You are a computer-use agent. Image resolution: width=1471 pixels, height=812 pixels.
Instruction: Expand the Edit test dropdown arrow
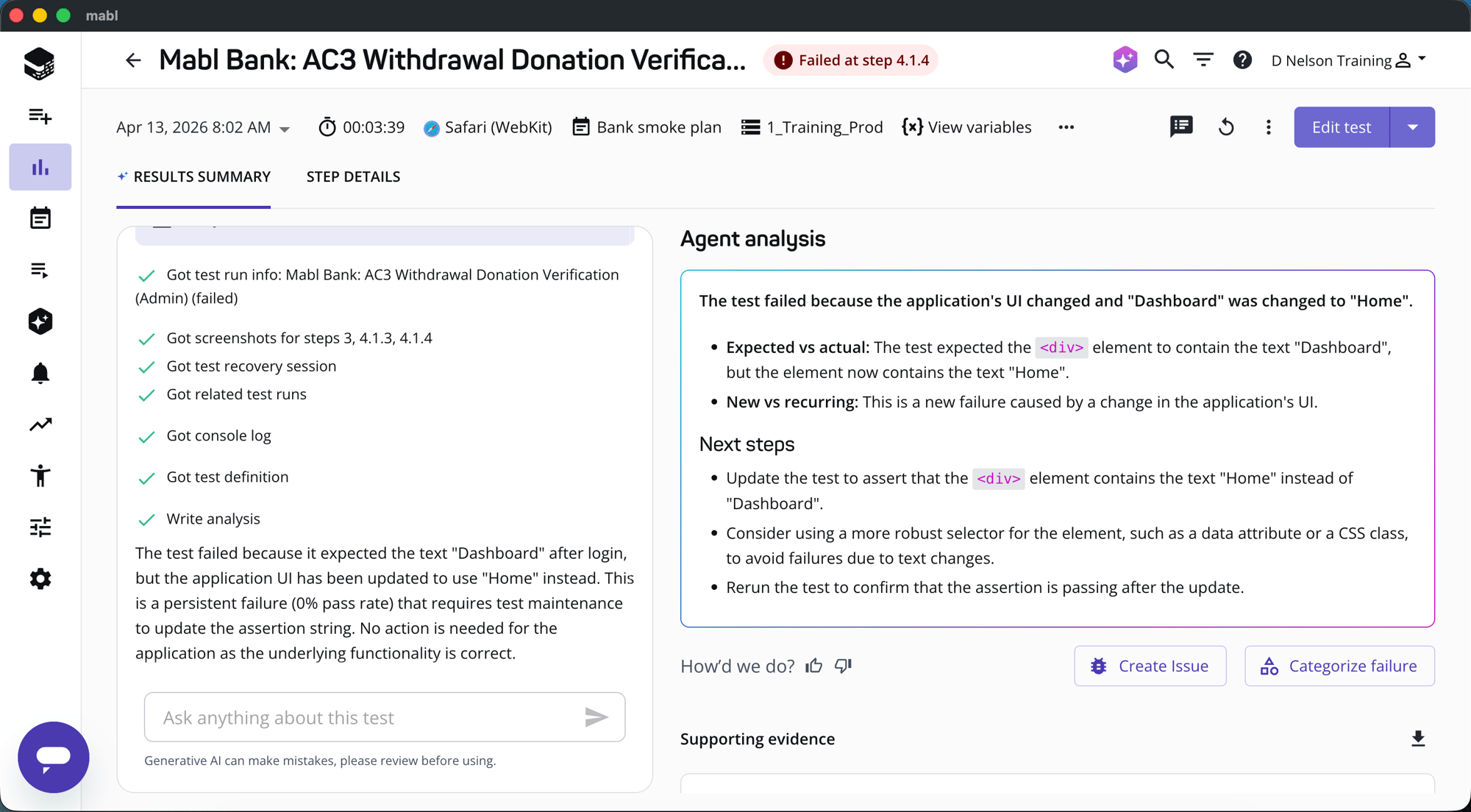pos(1412,127)
